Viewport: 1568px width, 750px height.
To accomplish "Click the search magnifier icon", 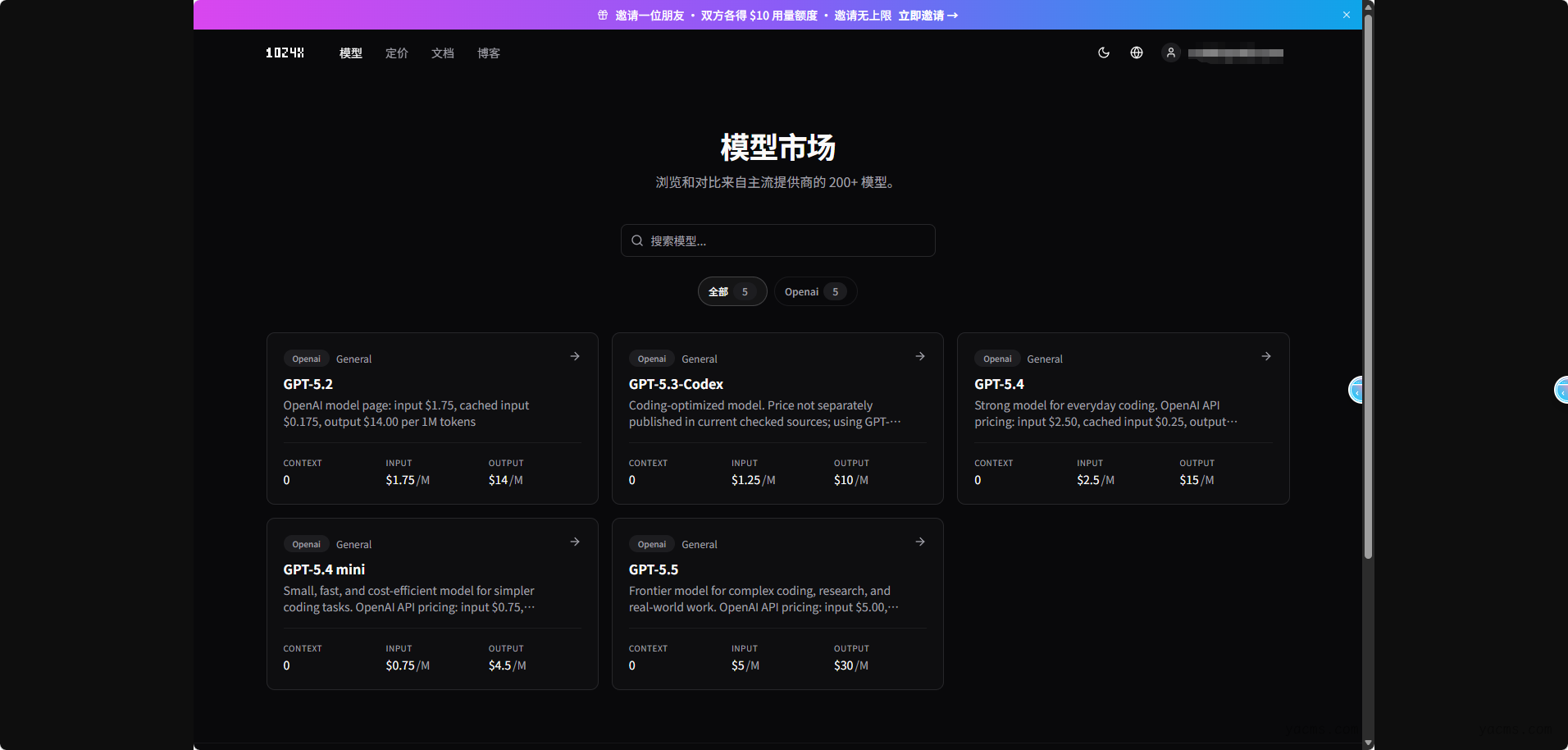I will pyautogui.click(x=637, y=240).
